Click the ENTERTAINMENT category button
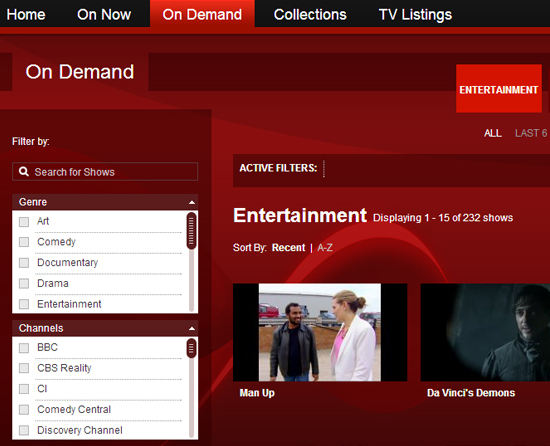550x446 pixels. click(x=499, y=89)
